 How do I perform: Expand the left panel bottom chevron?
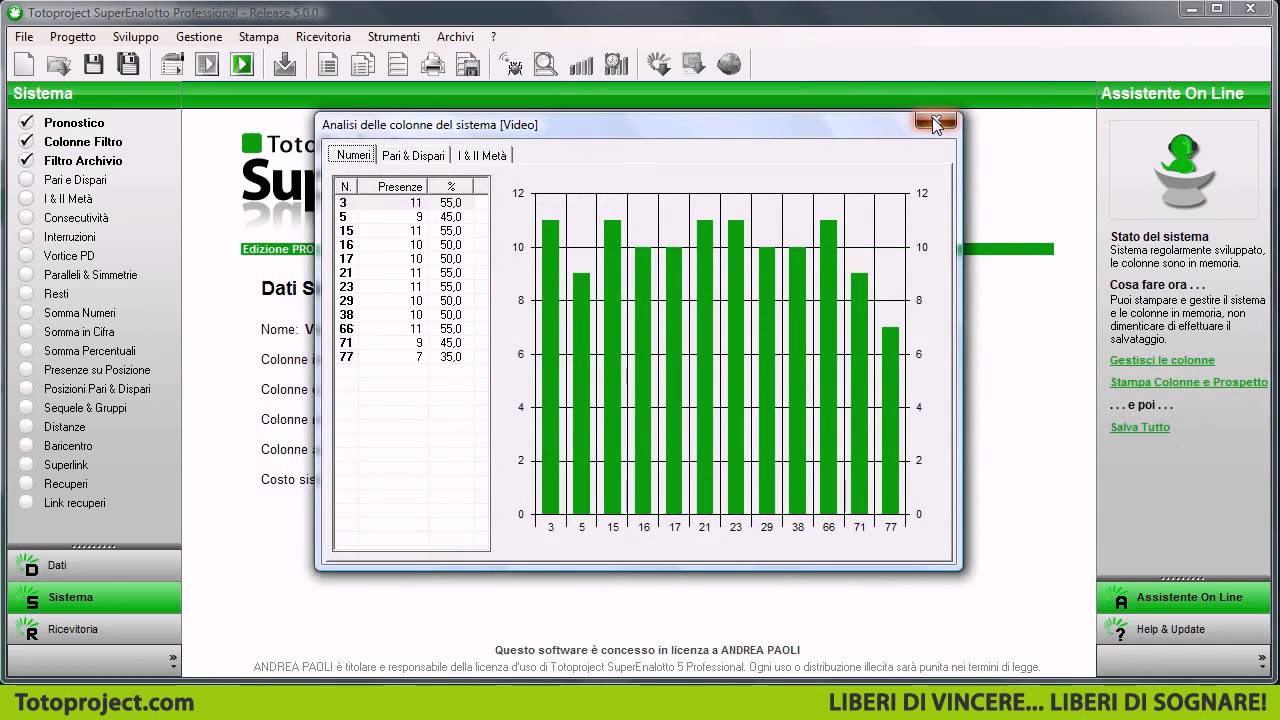click(x=173, y=660)
